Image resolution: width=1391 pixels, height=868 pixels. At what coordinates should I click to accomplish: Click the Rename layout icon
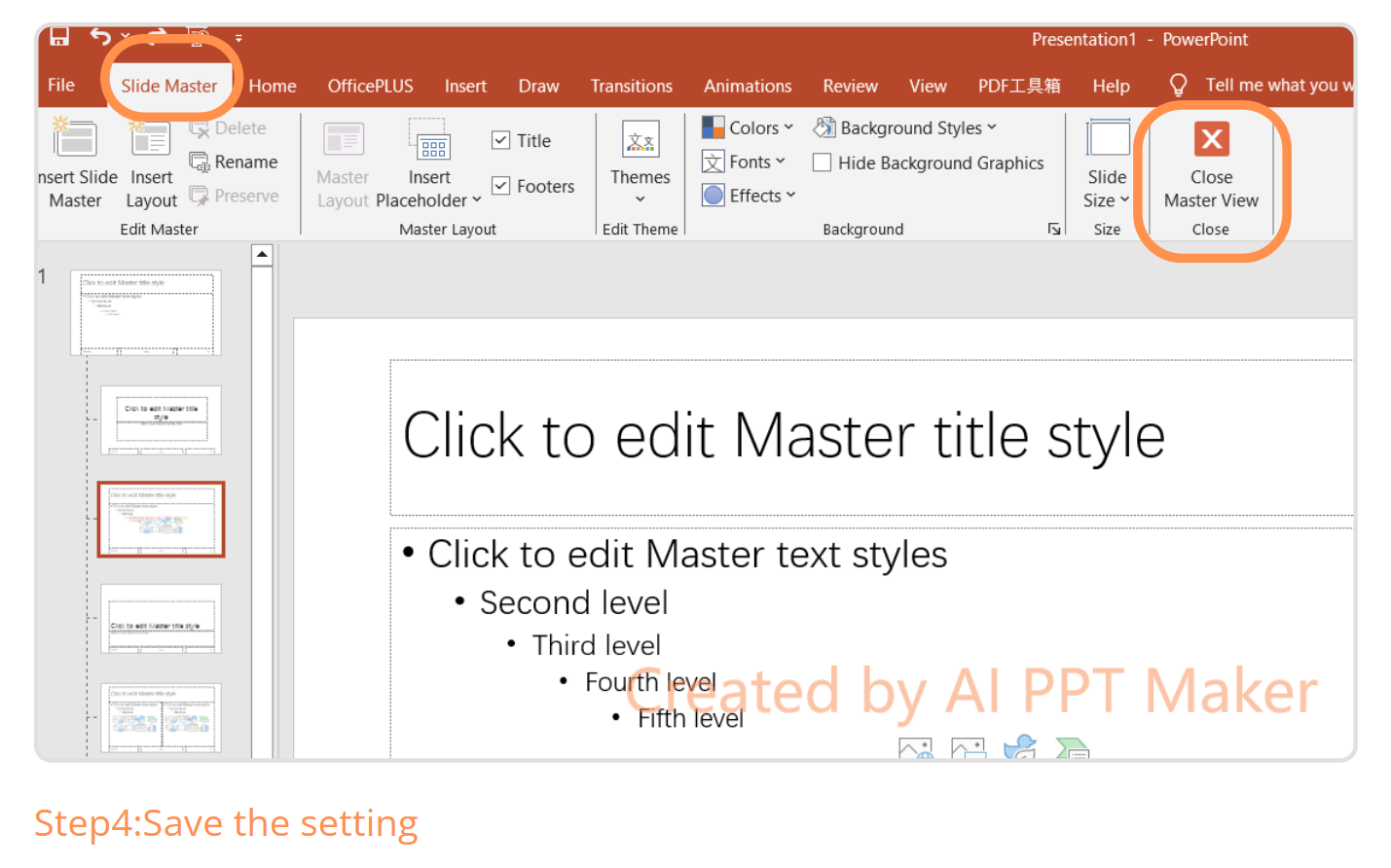pyautogui.click(x=200, y=163)
